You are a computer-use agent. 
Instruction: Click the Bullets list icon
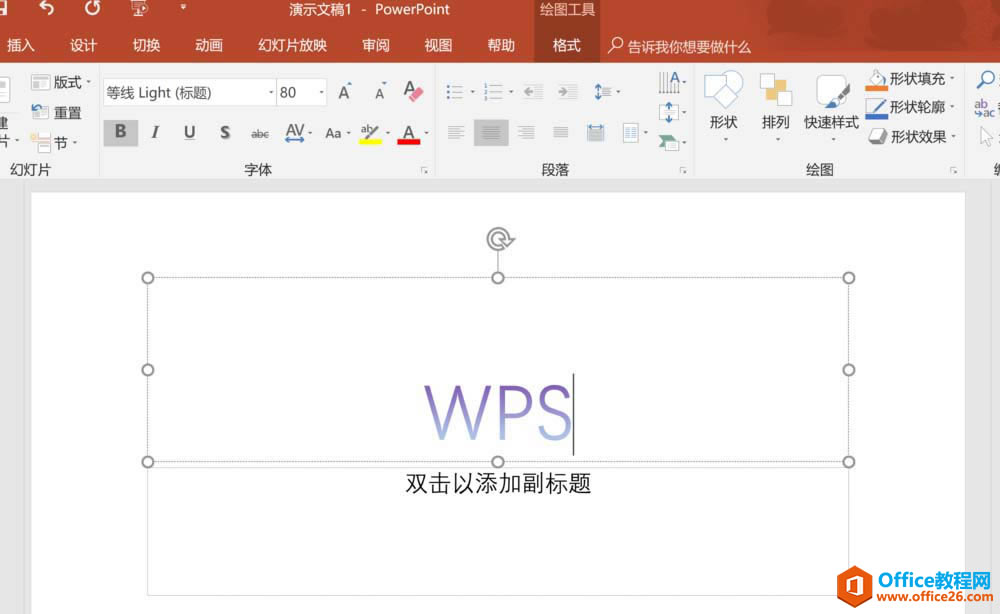455,92
